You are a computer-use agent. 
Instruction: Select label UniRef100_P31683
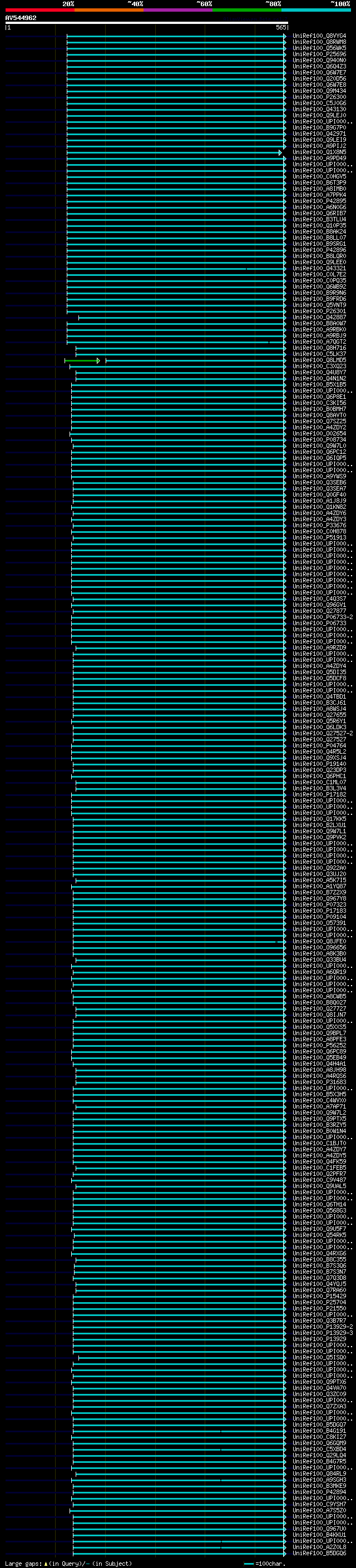[319, 1082]
